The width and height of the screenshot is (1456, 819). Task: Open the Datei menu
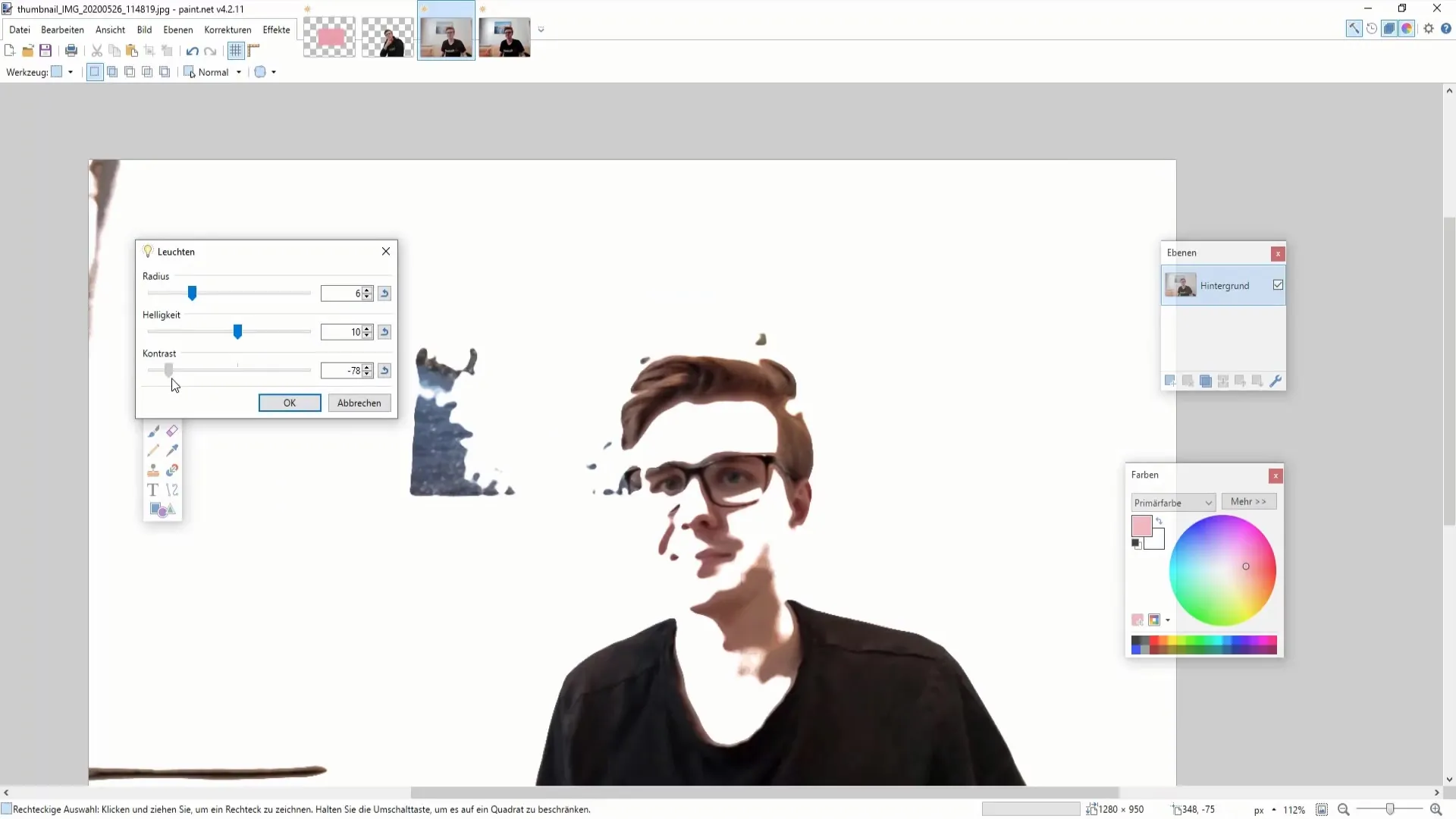click(20, 30)
